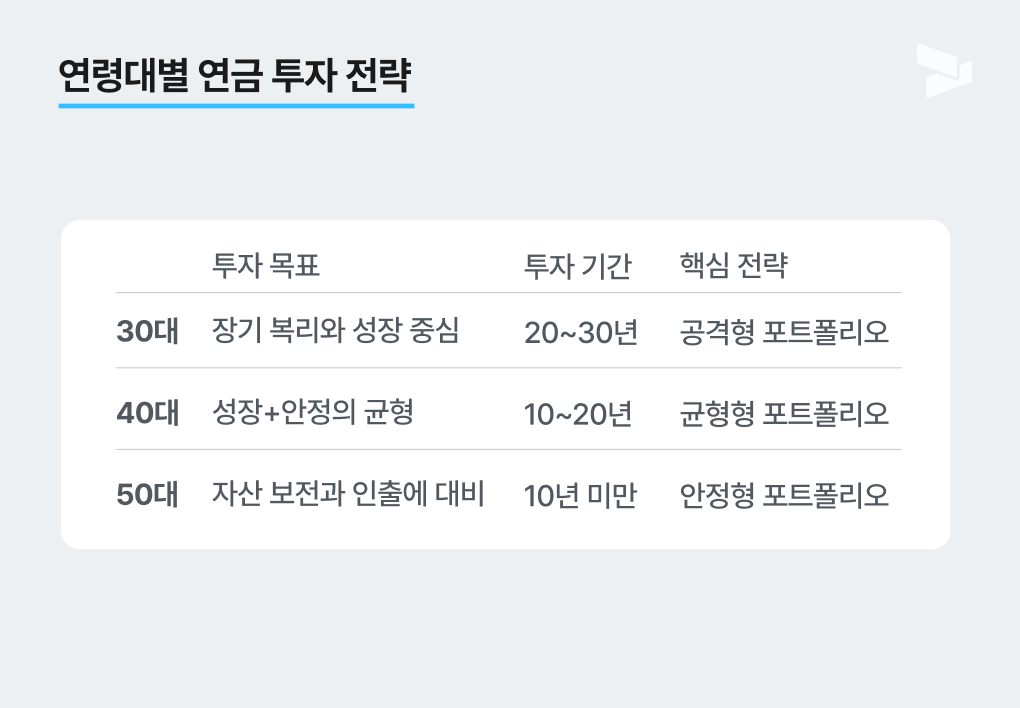Choose the 안정형 포트폴리오 strategy text

pyautogui.click(x=784, y=495)
